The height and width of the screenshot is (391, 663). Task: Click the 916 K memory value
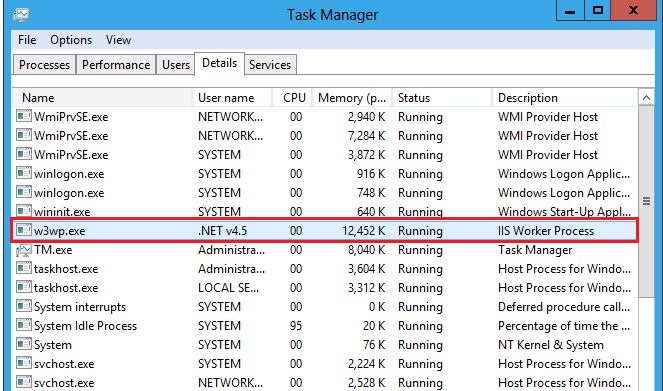coord(371,174)
